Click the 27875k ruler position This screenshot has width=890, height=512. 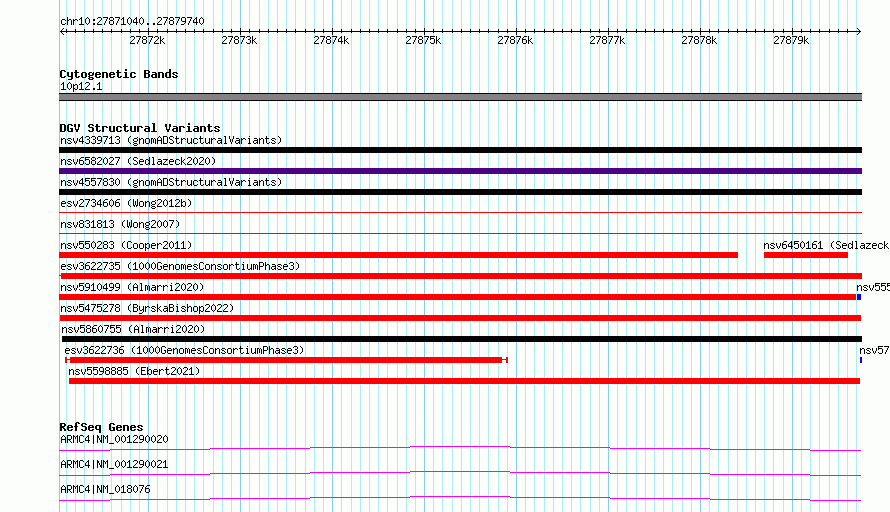[x=423, y=40]
